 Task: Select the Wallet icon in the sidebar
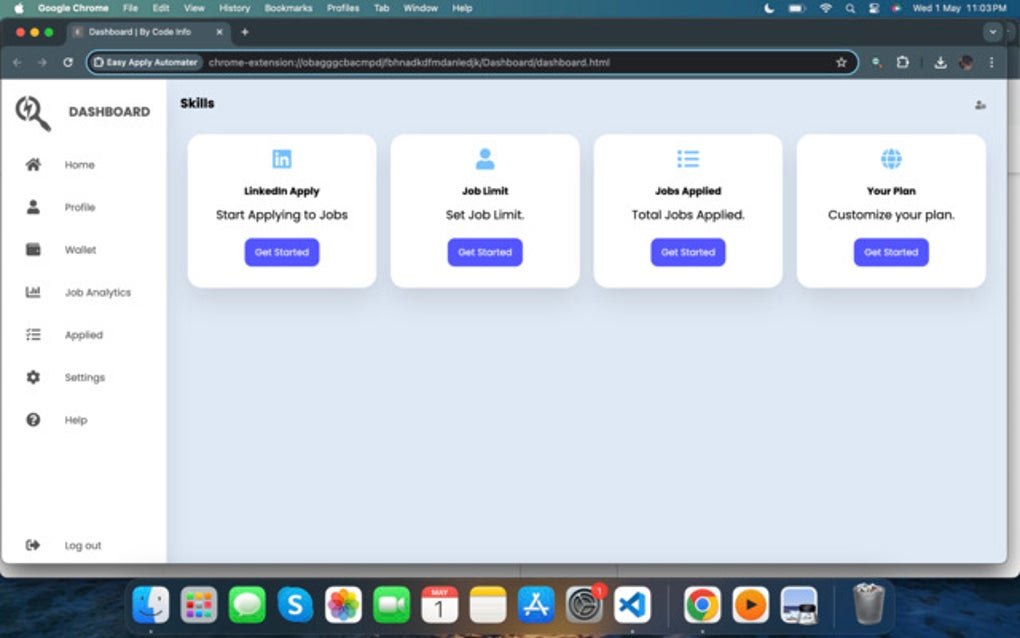(34, 249)
